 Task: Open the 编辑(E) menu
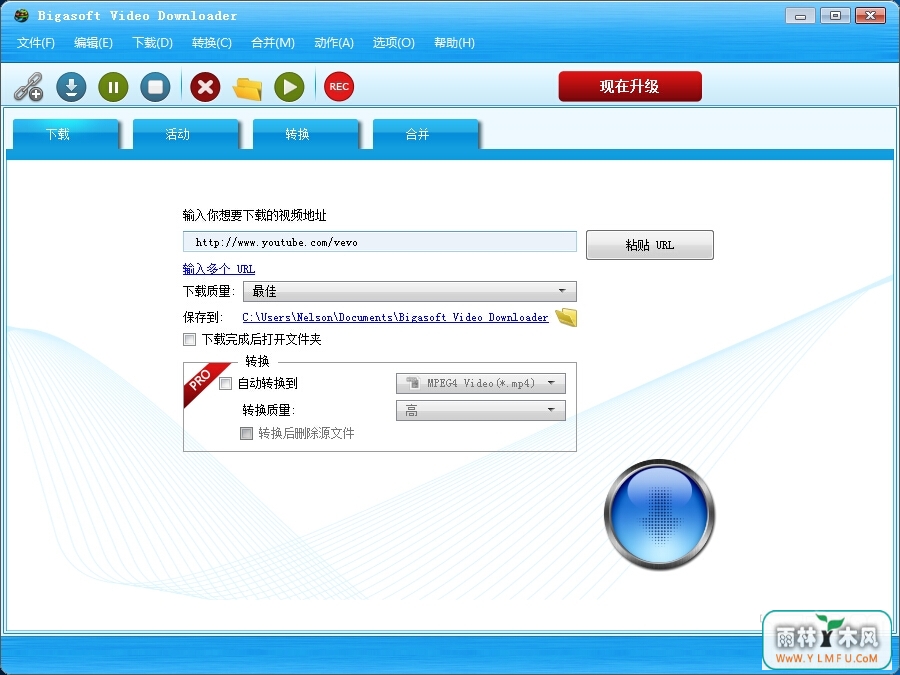[x=94, y=42]
